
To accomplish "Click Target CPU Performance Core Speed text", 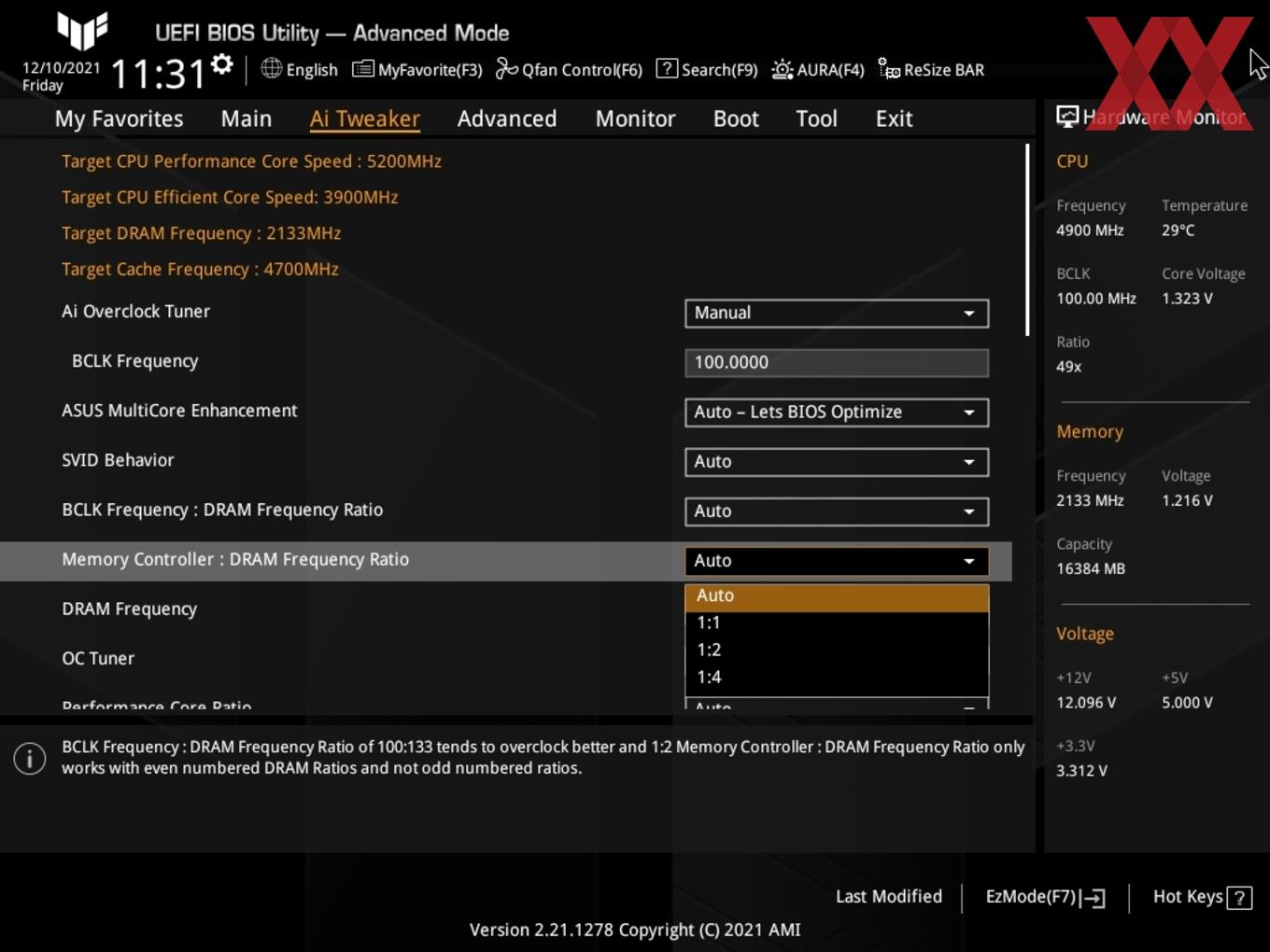I will pos(251,161).
